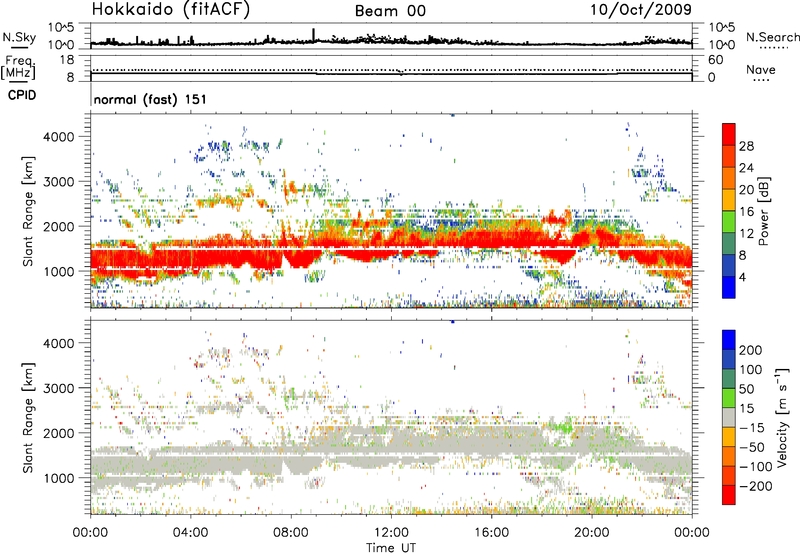
Task: Click the date '10/Oct/2009'
Action: coord(641,10)
